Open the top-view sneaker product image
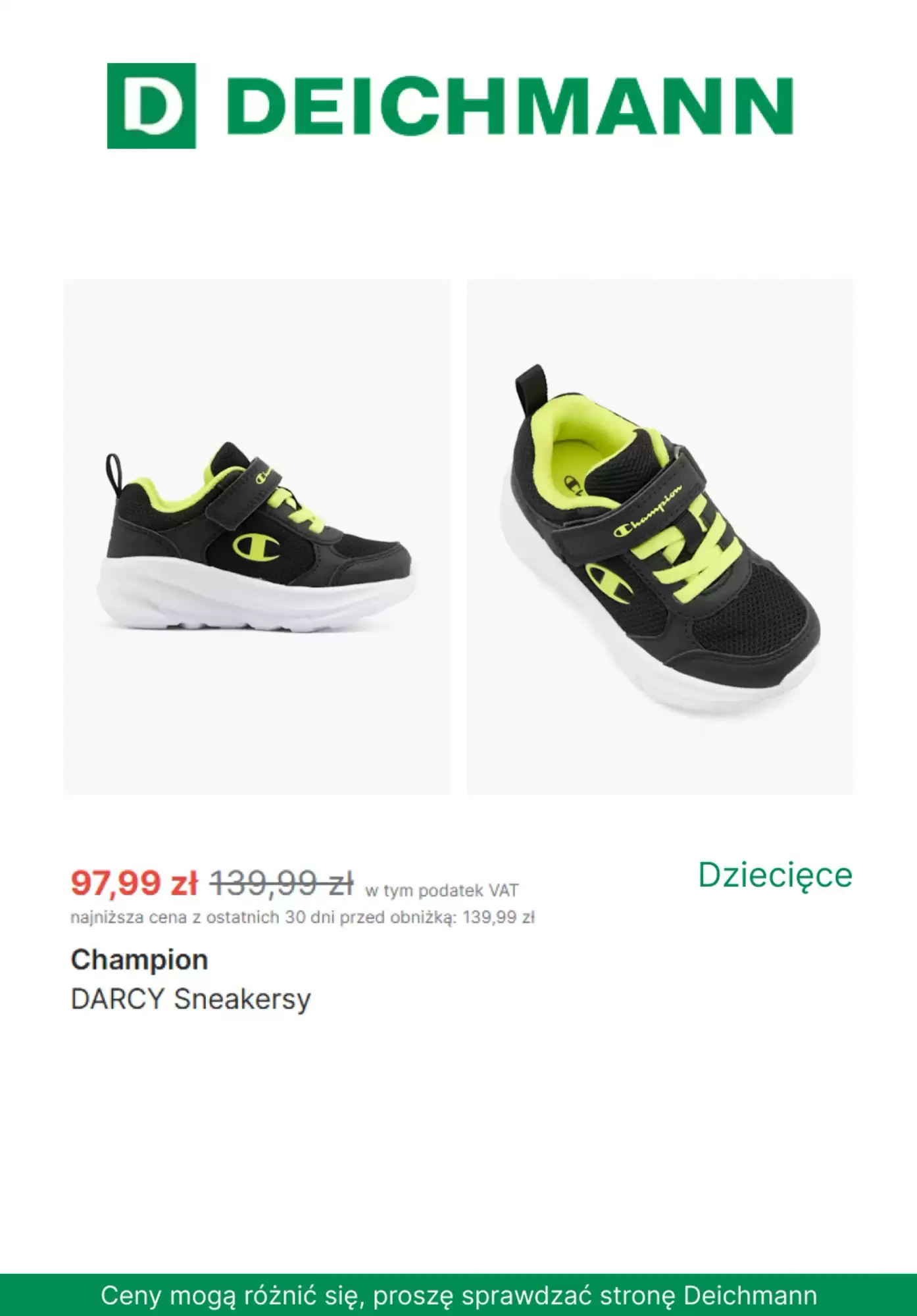 coord(660,536)
